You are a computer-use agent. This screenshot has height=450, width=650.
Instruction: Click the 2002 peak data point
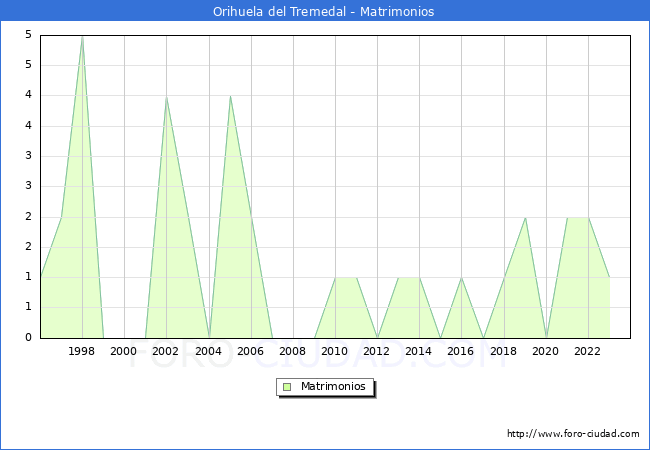point(166,97)
